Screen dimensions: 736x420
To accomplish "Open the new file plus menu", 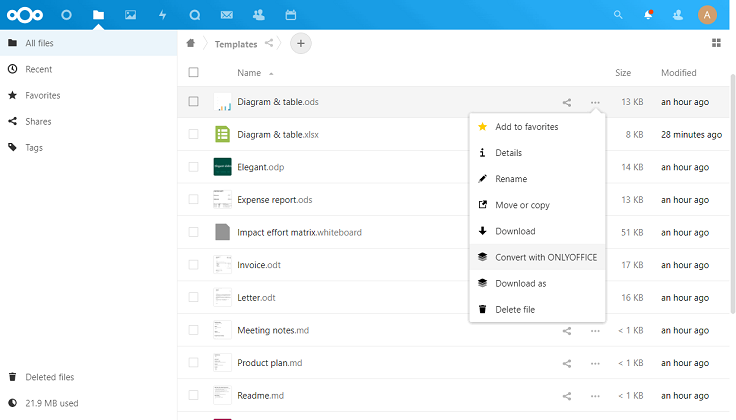I will pyautogui.click(x=301, y=43).
